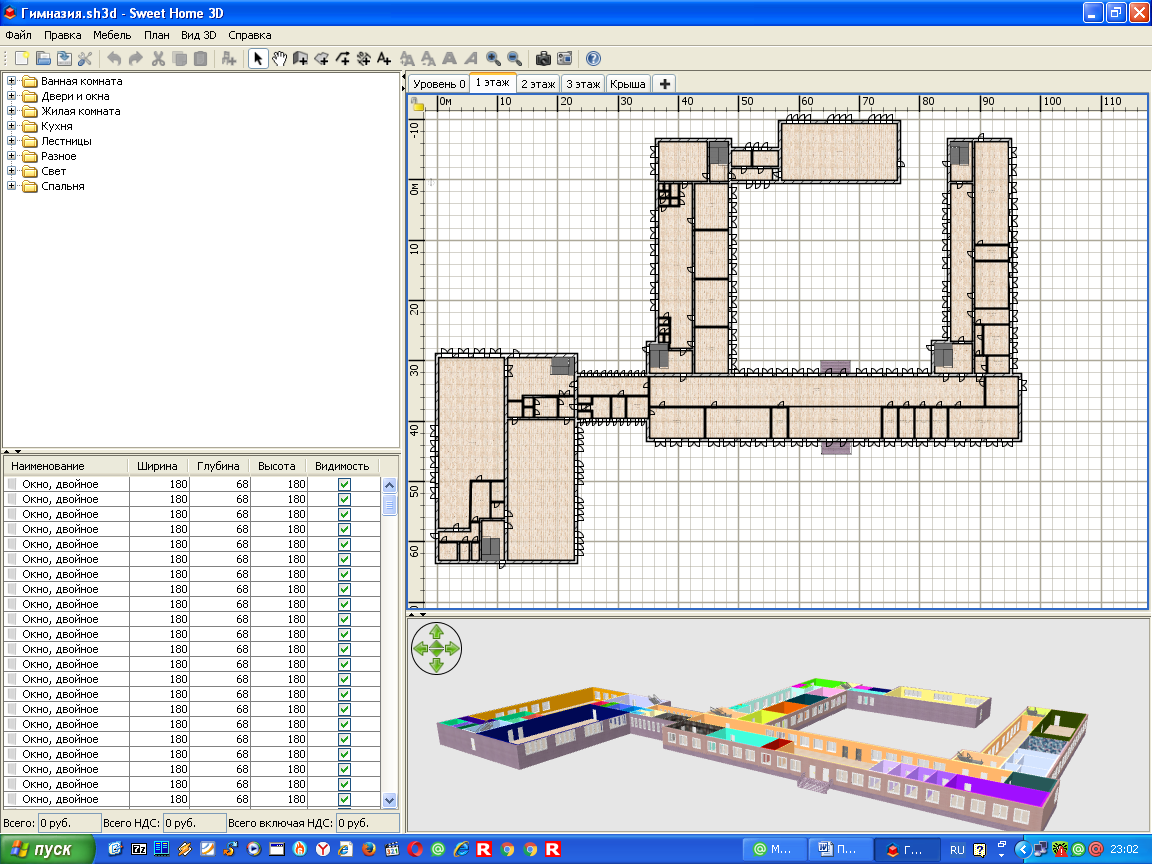Sort furniture by the Ширина column header
1152x864 pixels.
(158, 466)
